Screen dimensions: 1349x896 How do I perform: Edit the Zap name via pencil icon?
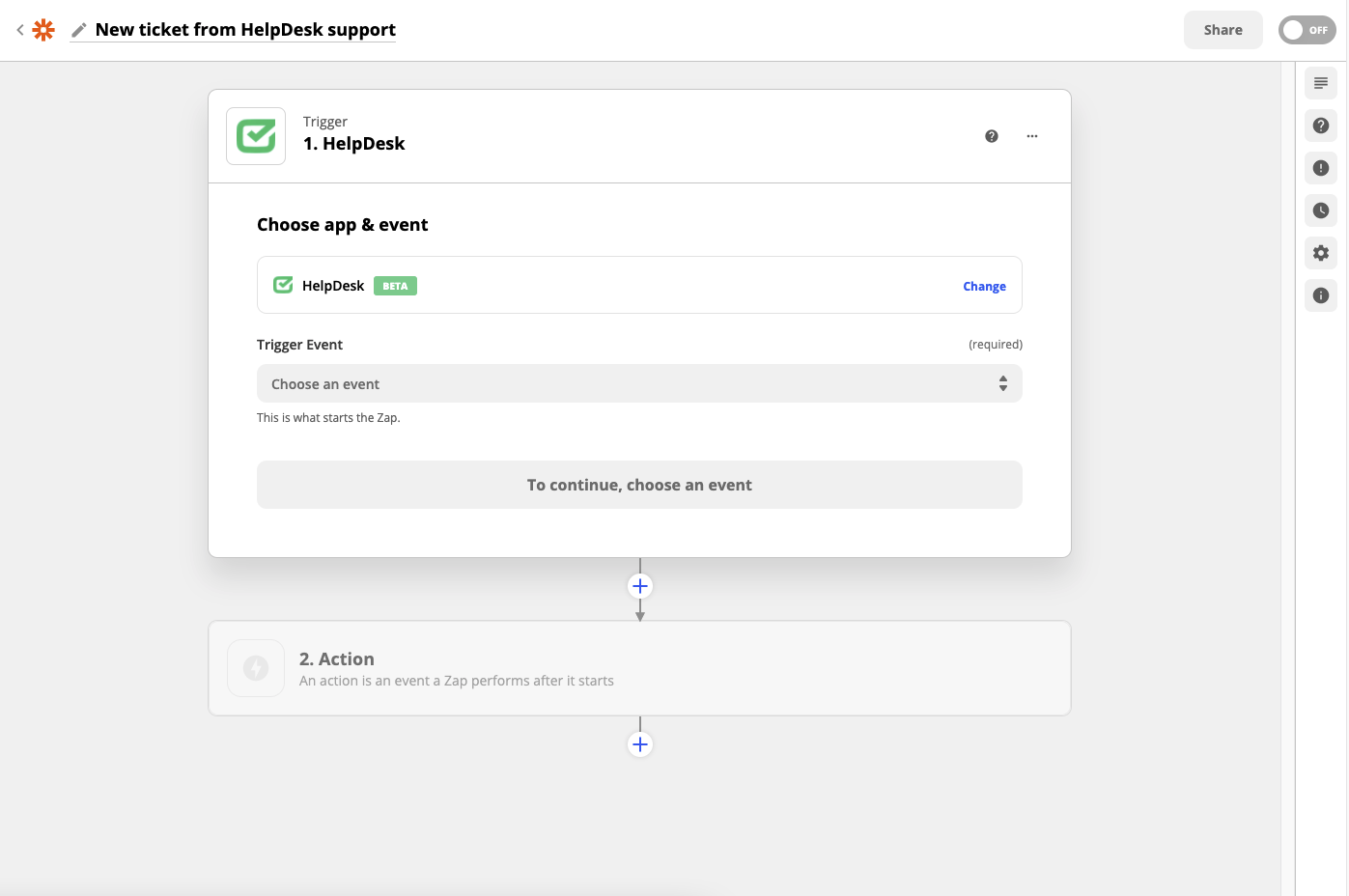(79, 30)
